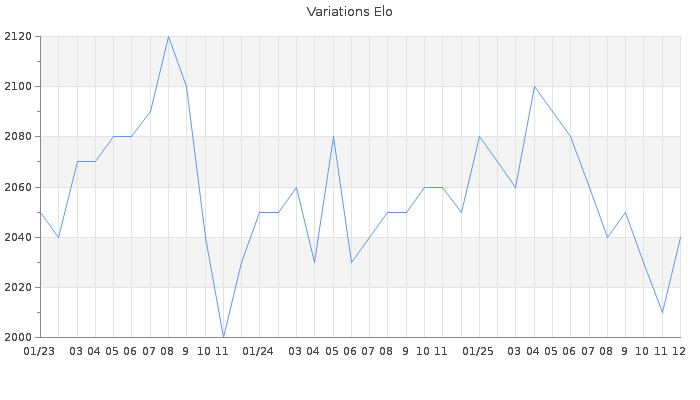The width and height of the screenshot is (700, 400).
Task: Select the 2060 y-axis label
Action: click(x=17, y=187)
